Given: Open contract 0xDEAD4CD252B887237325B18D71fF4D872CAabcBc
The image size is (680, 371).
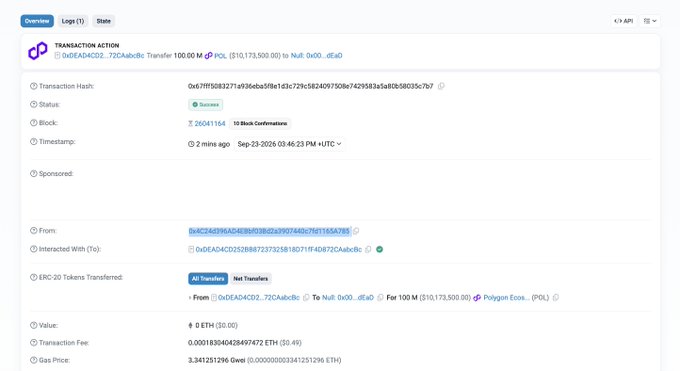Looking at the screenshot, I should (278, 250).
